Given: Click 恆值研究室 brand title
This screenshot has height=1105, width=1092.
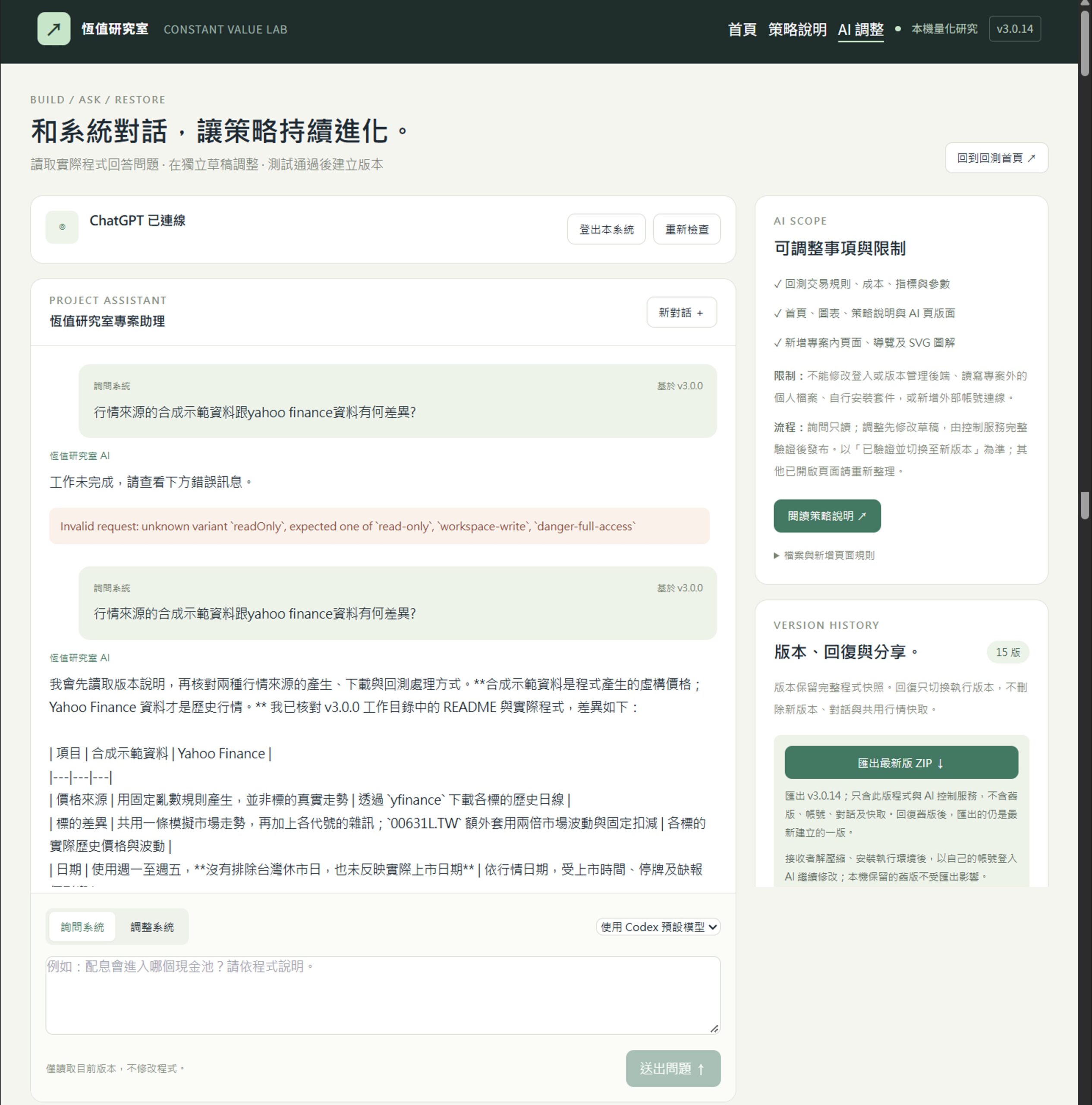Looking at the screenshot, I should coord(115,28).
